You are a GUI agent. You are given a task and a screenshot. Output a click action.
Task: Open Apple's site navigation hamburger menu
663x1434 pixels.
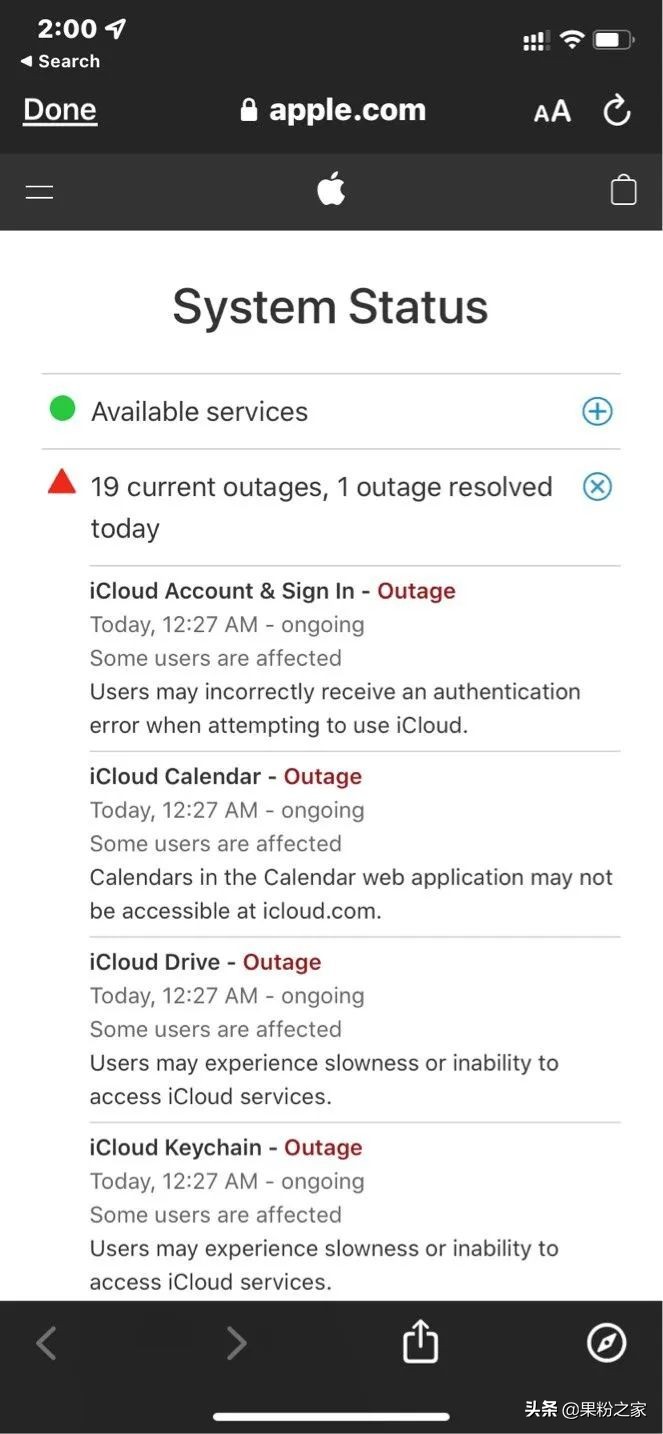point(39,190)
